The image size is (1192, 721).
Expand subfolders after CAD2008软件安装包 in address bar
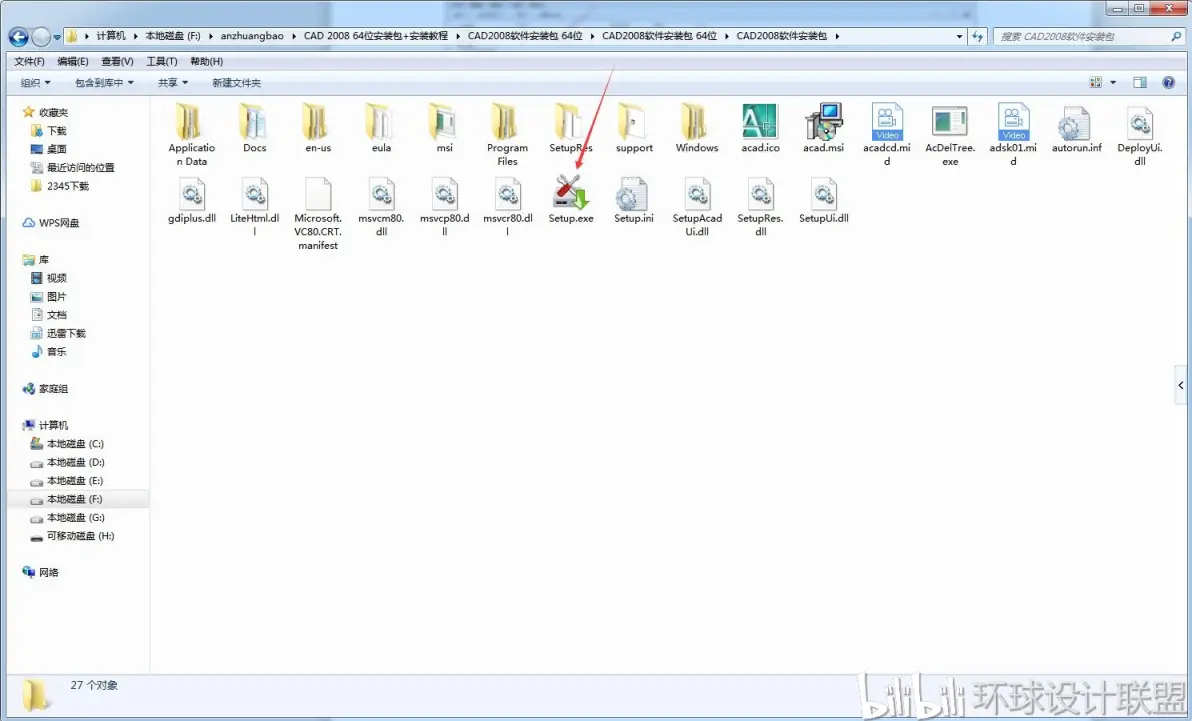(837, 36)
